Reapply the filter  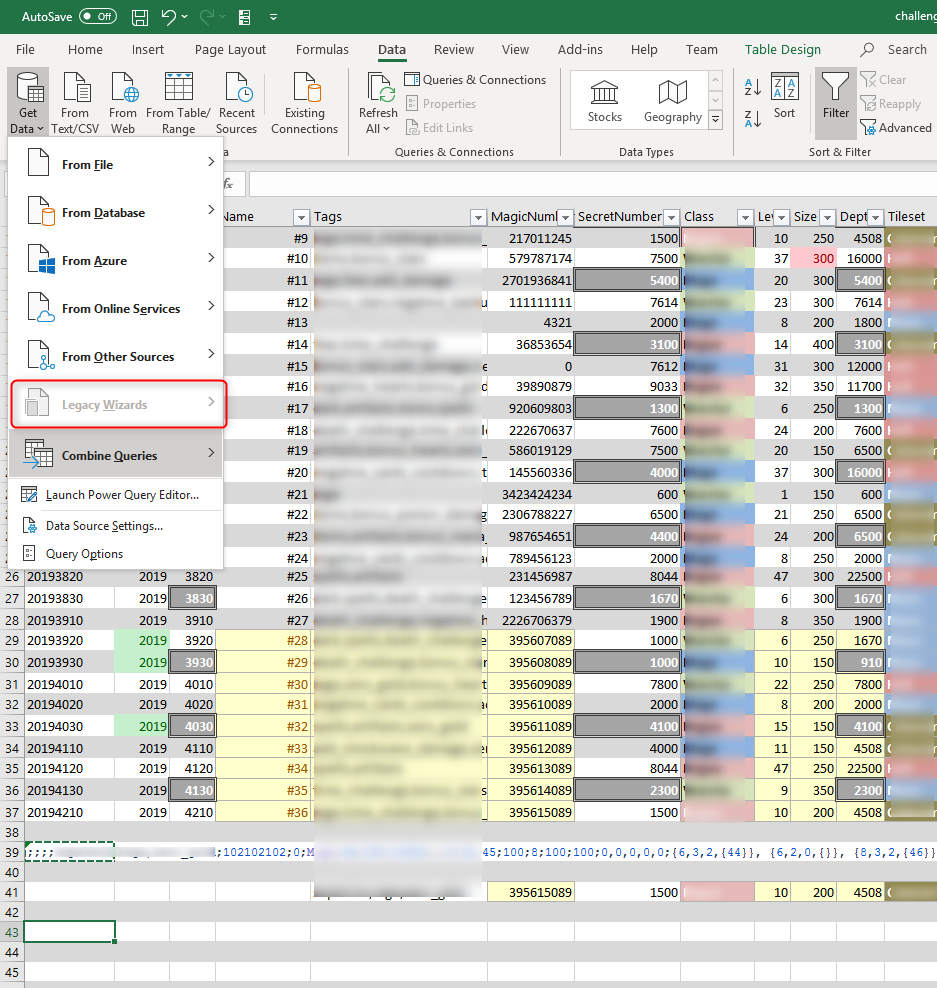(890, 103)
